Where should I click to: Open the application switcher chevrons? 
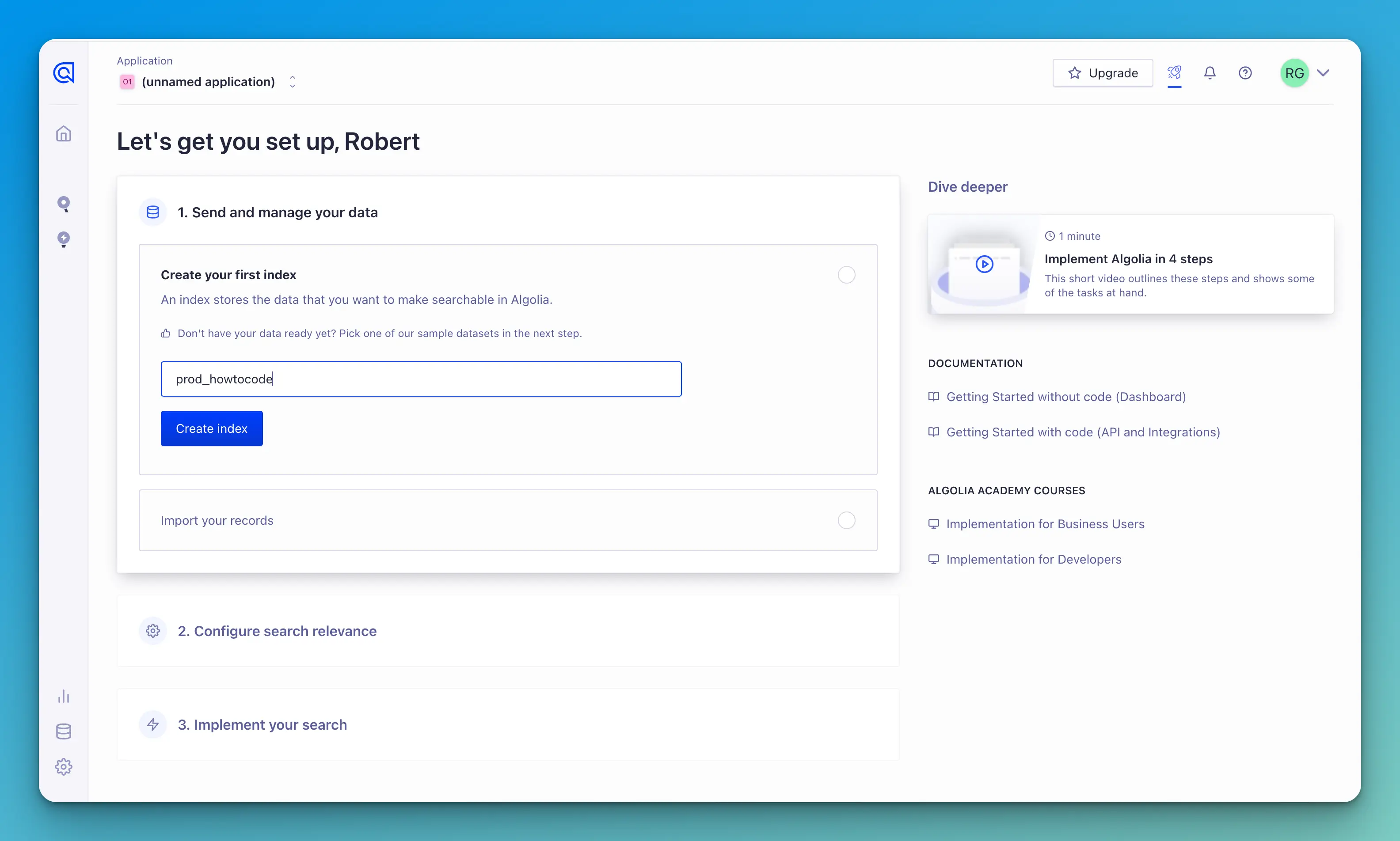tap(293, 82)
